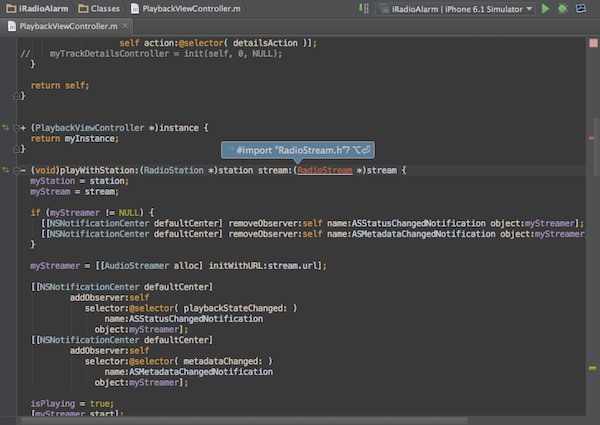
Task: Click gutter navigation icon beside playWithStation method
Action: pyautogui.click(x=6, y=171)
